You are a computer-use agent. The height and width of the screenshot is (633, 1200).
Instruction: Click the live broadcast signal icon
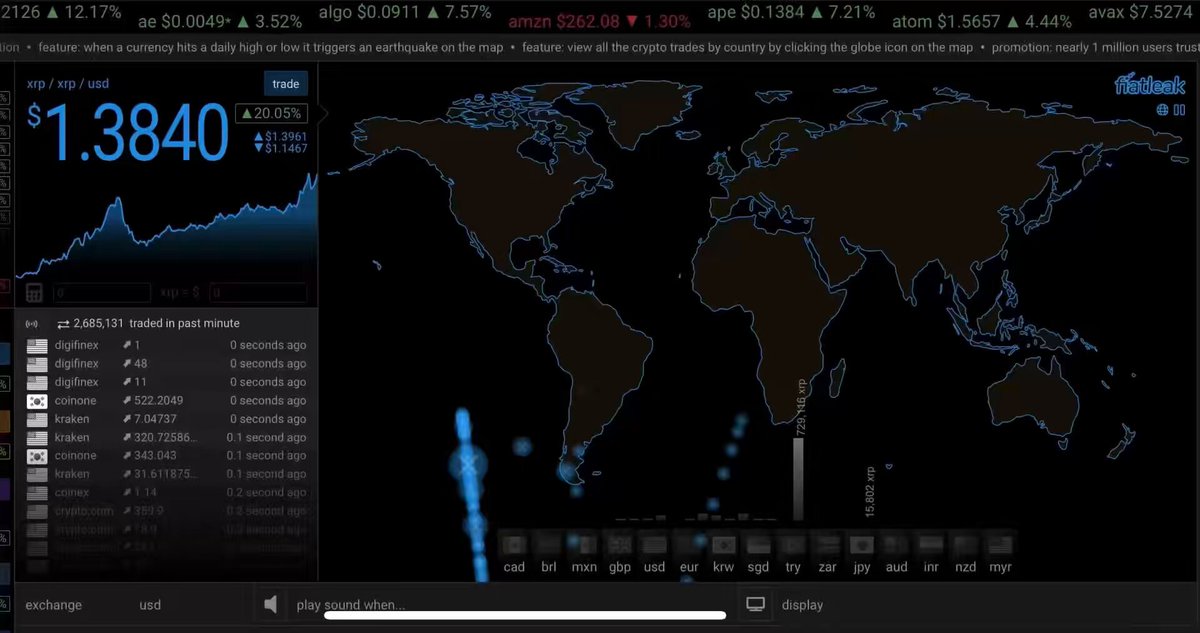(31, 324)
